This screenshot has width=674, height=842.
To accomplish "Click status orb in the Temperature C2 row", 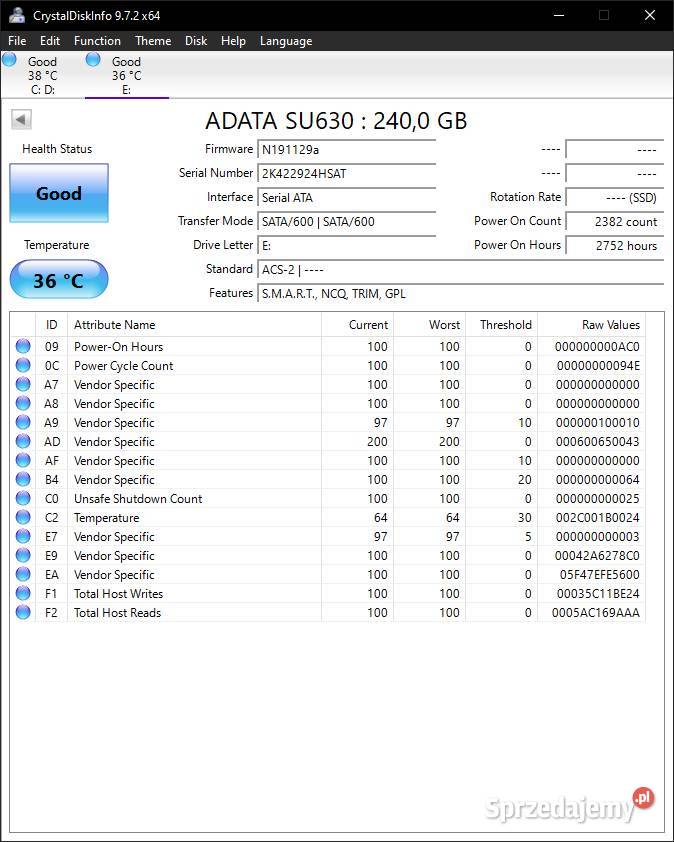I will [x=23, y=518].
